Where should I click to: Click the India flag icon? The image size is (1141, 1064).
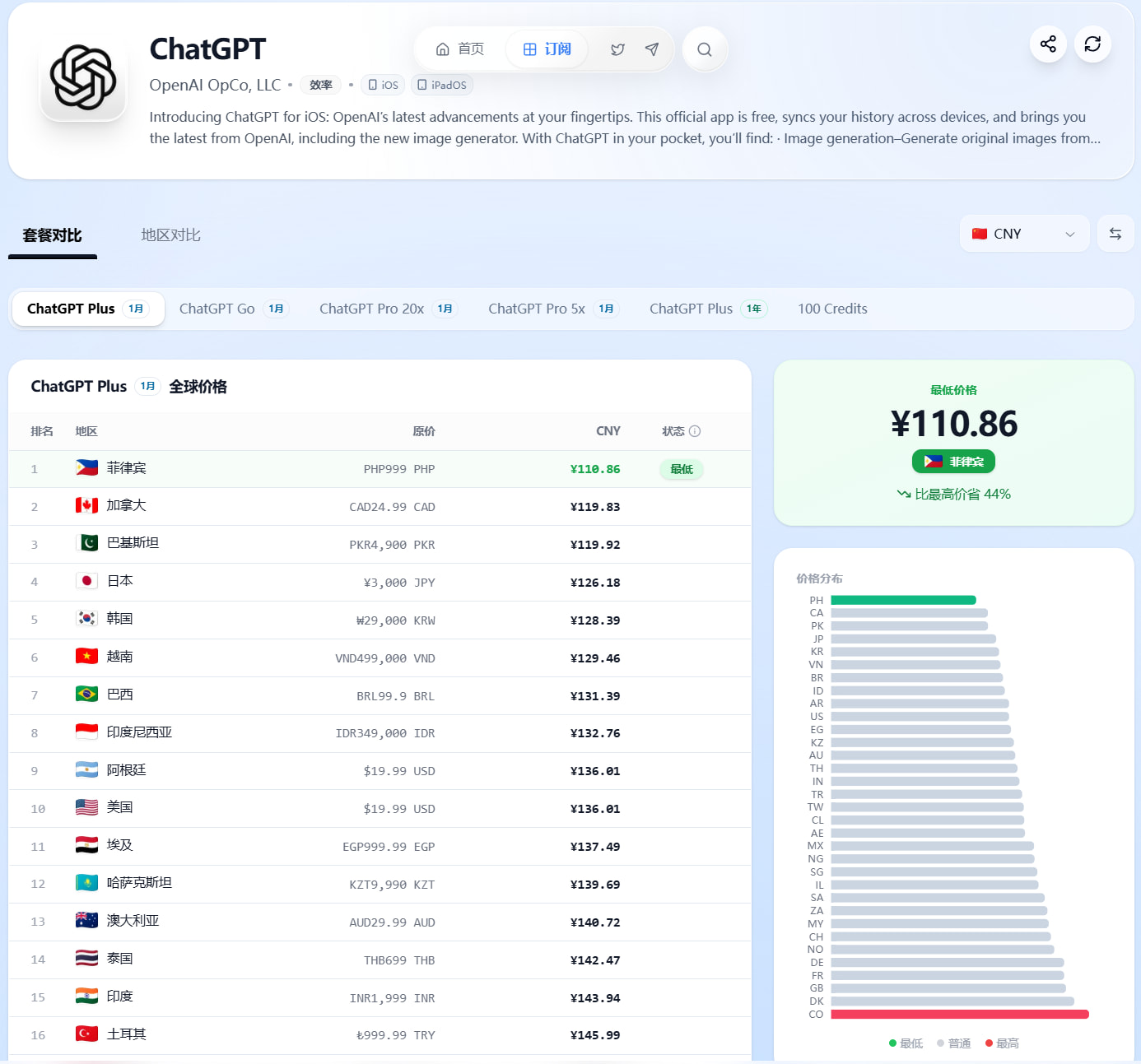(x=86, y=997)
